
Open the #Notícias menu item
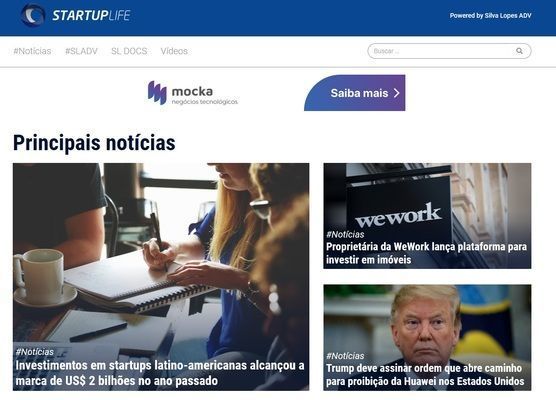point(32,51)
